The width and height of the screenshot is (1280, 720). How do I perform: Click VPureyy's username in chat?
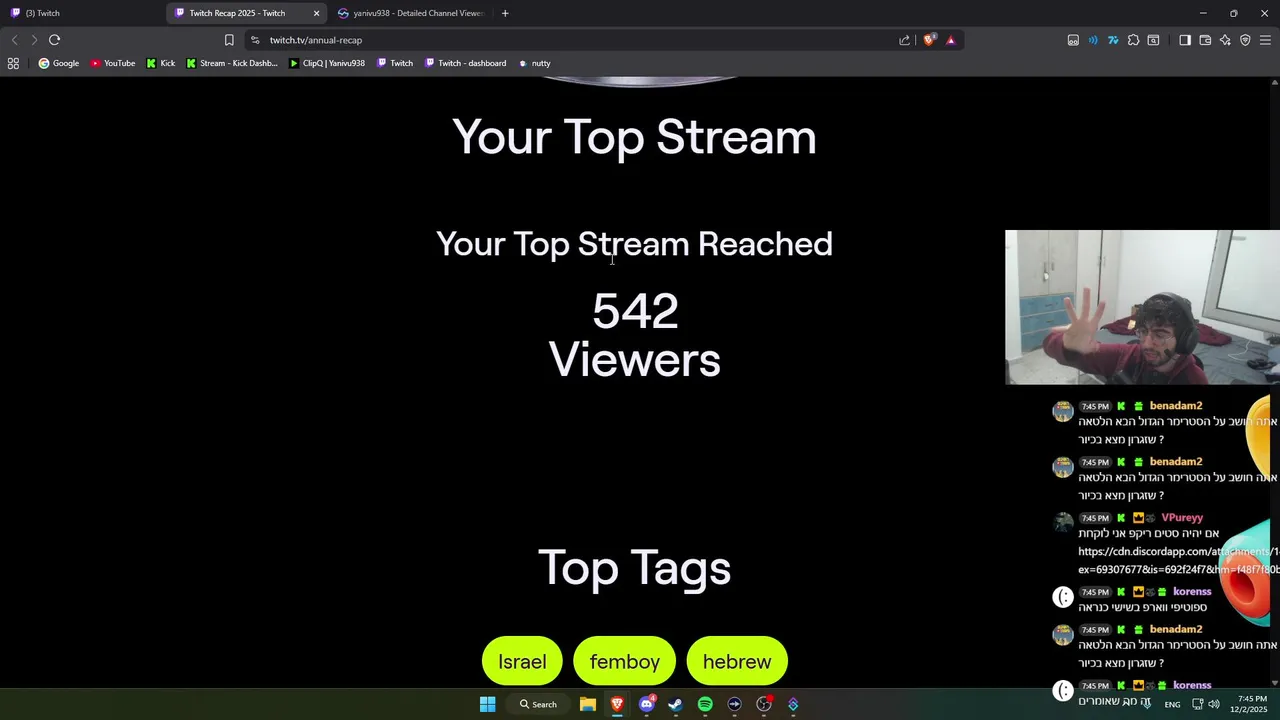pyautogui.click(x=1182, y=518)
